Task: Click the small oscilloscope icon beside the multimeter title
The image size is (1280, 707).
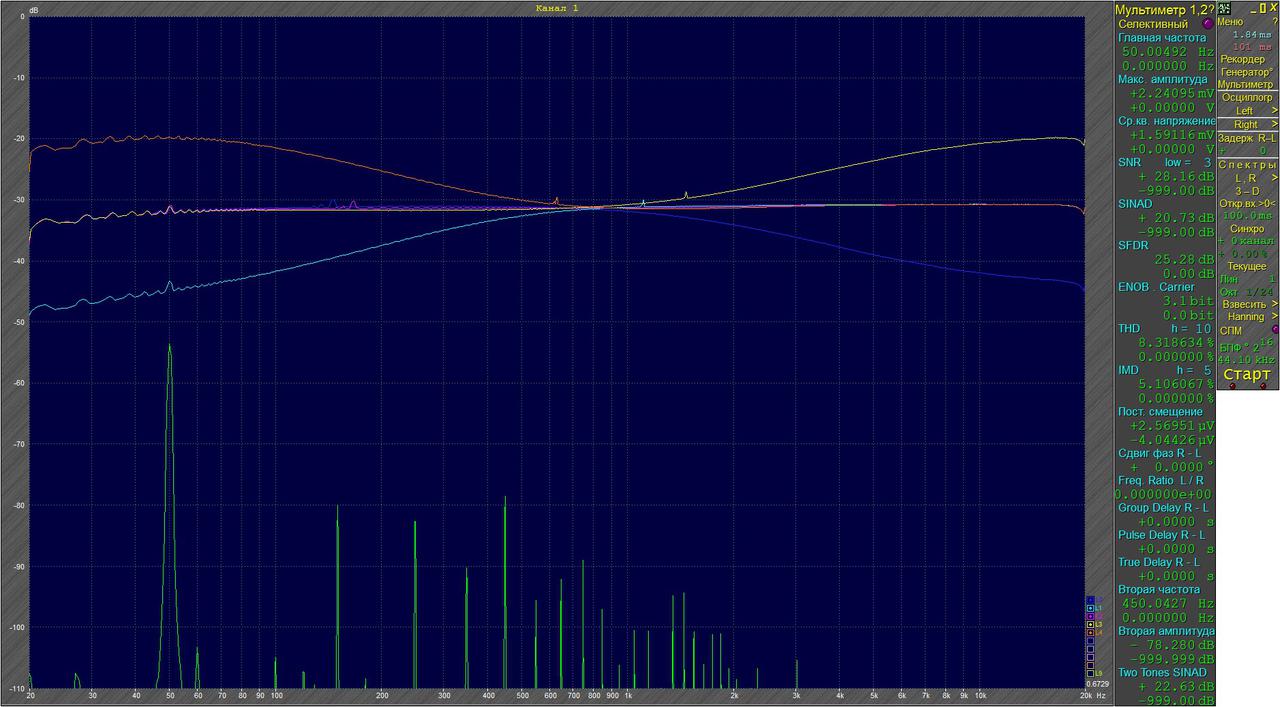Action: 1223,8
